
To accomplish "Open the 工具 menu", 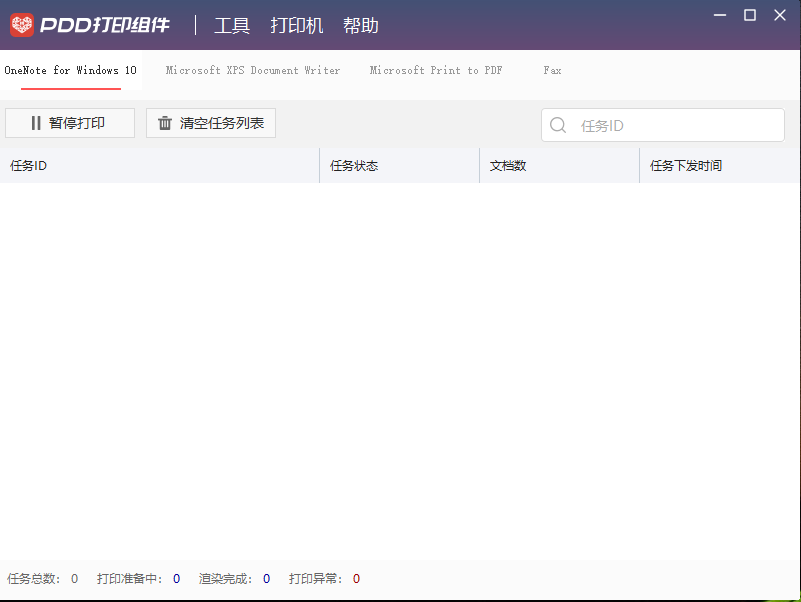I will coord(232,25).
